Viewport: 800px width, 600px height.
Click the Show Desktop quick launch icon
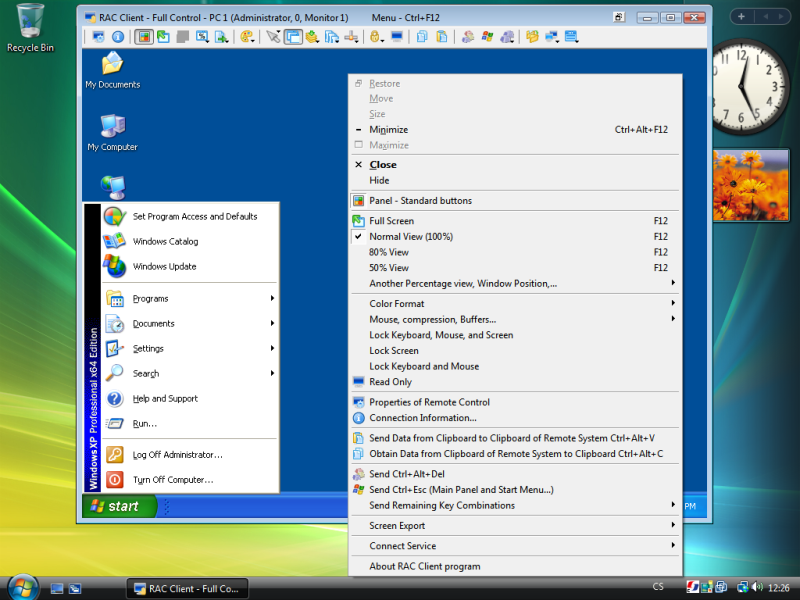[x=57, y=589]
